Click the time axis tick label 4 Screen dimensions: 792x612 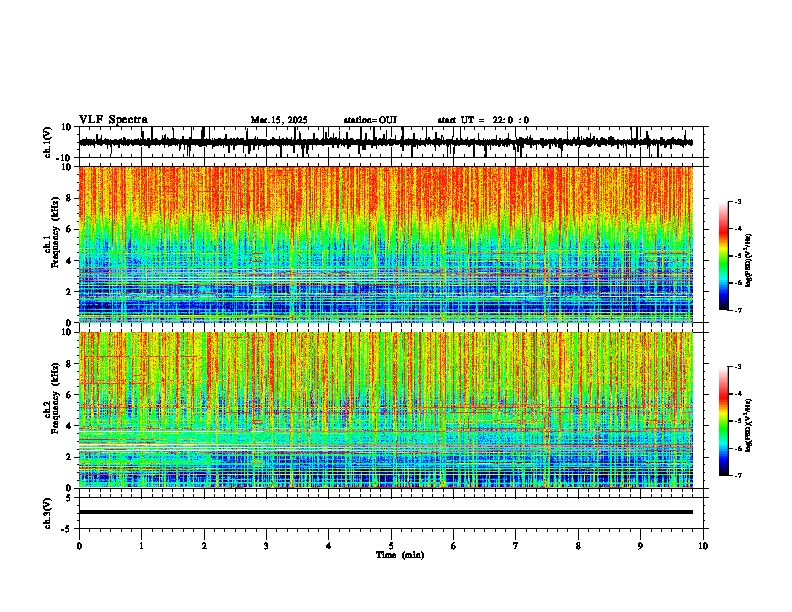click(x=329, y=546)
